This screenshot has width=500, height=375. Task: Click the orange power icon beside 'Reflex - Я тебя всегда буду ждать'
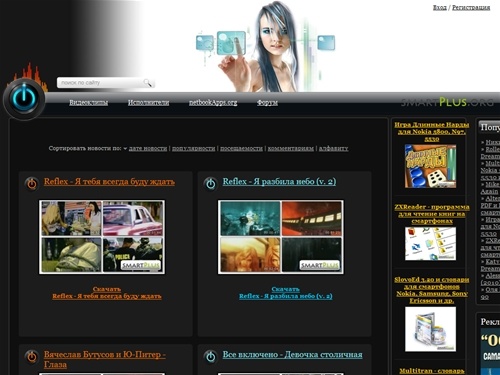pyautogui.click(x=32, y=183)
